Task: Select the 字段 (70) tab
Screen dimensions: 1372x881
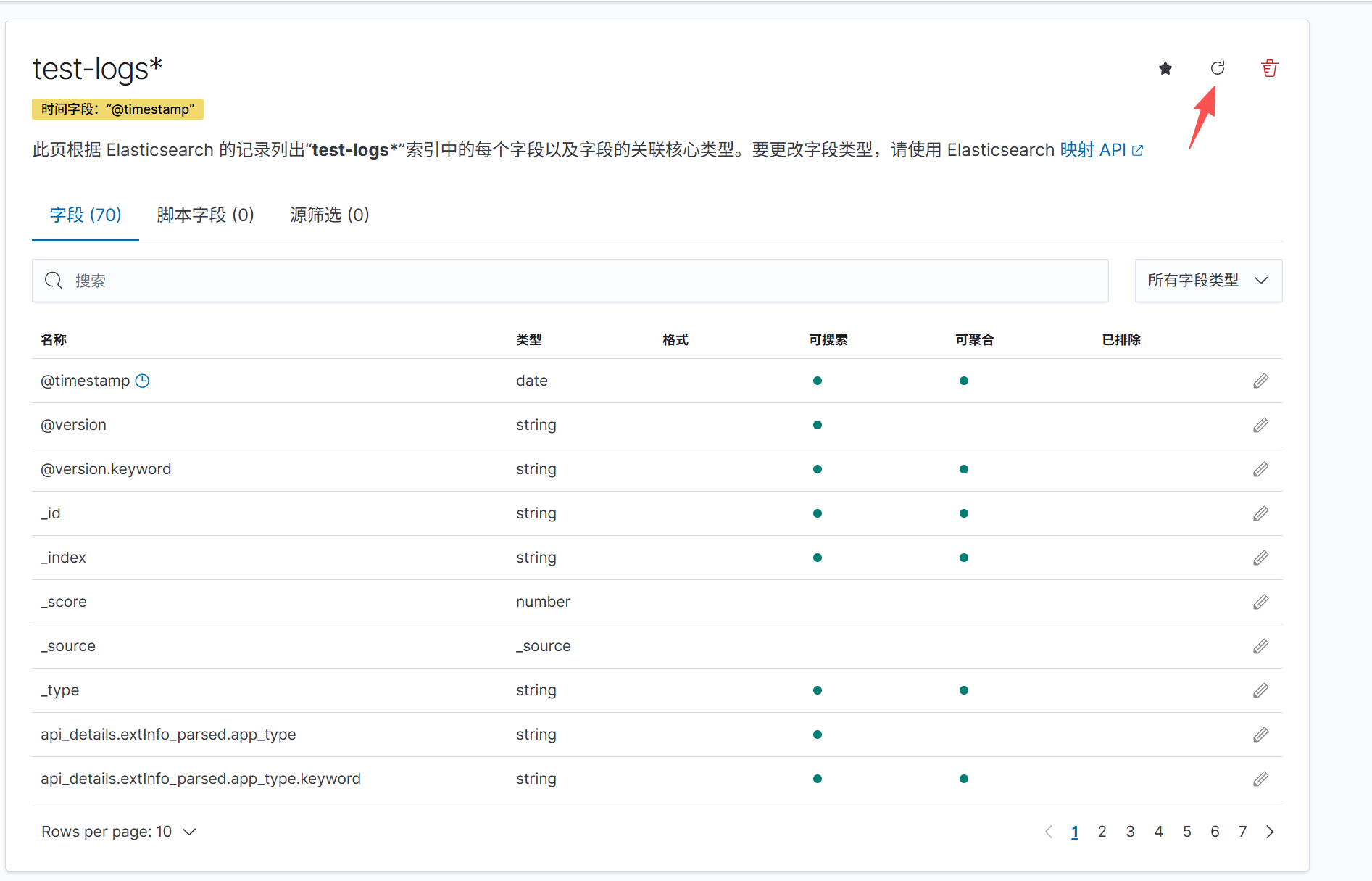Action: pos(86,215)
